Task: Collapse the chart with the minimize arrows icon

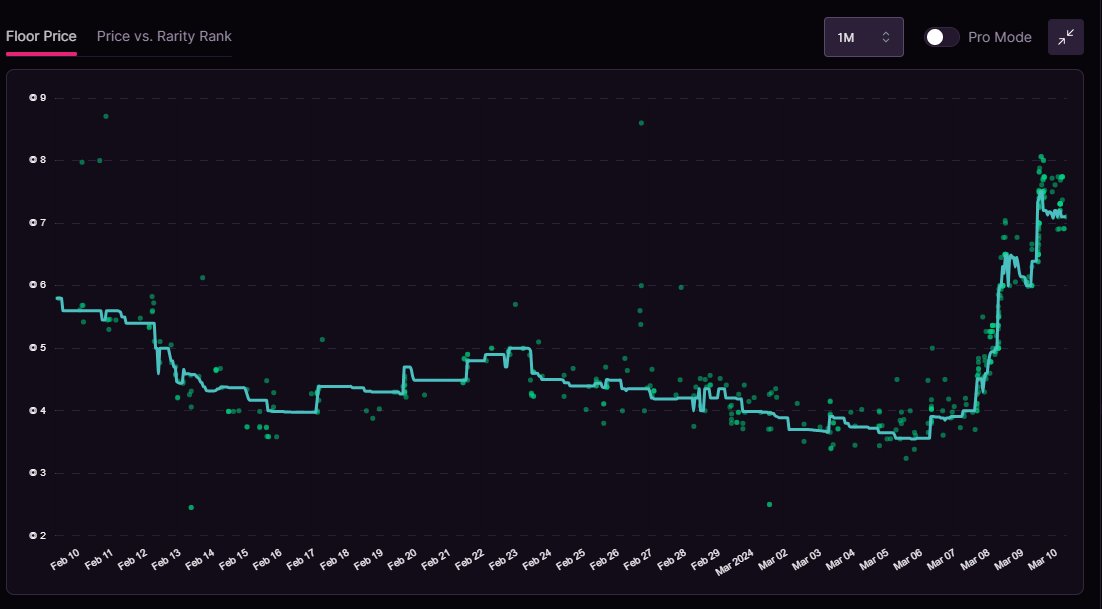Action: click(1065, 37)
